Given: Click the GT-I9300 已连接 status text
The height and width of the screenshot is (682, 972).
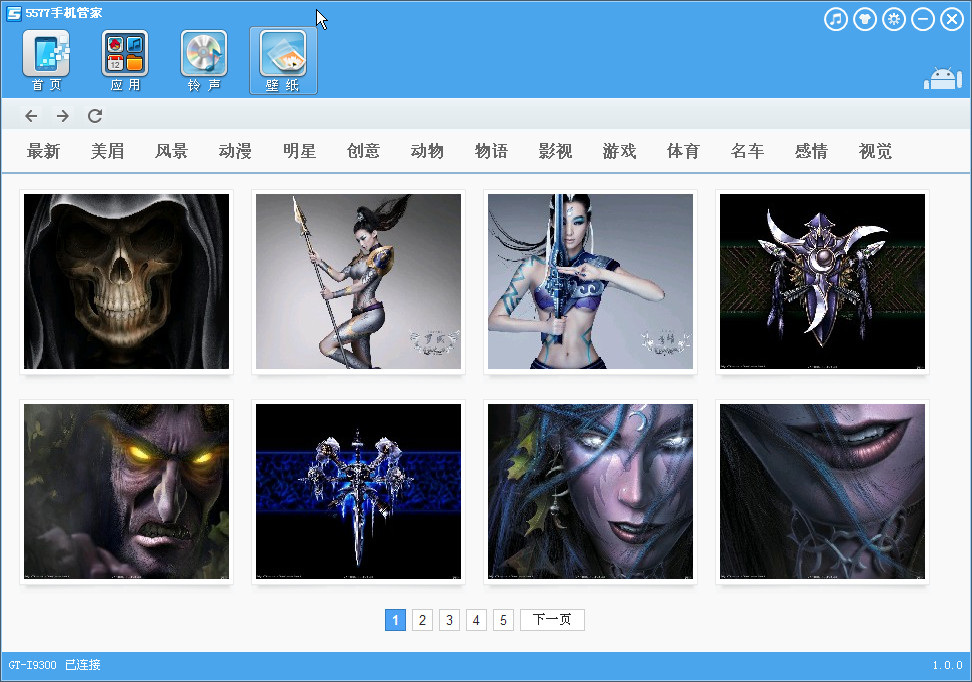Looking at the screenshot, I should [55, 665].
